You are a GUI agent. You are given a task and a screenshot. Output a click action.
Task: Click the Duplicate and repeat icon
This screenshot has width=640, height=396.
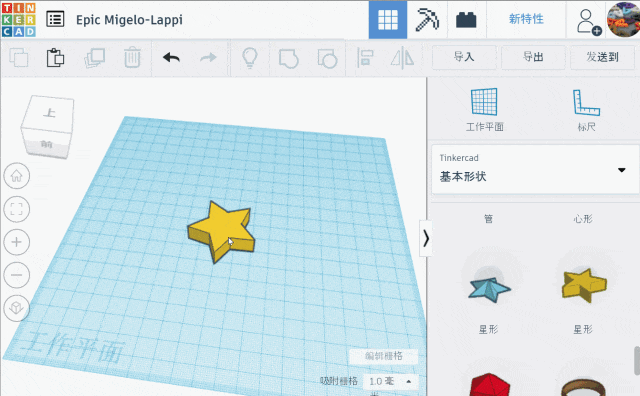[94, 58]
